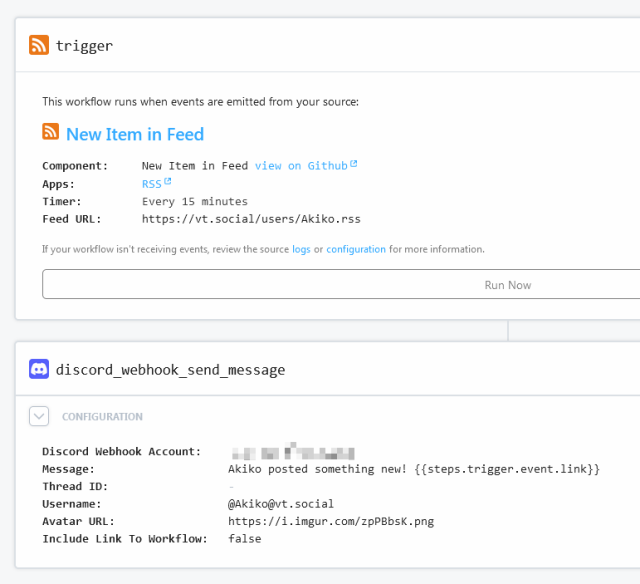This screenshot has height=584, width=640.
Task: Select the trigger step title
Action: [84, 46]
